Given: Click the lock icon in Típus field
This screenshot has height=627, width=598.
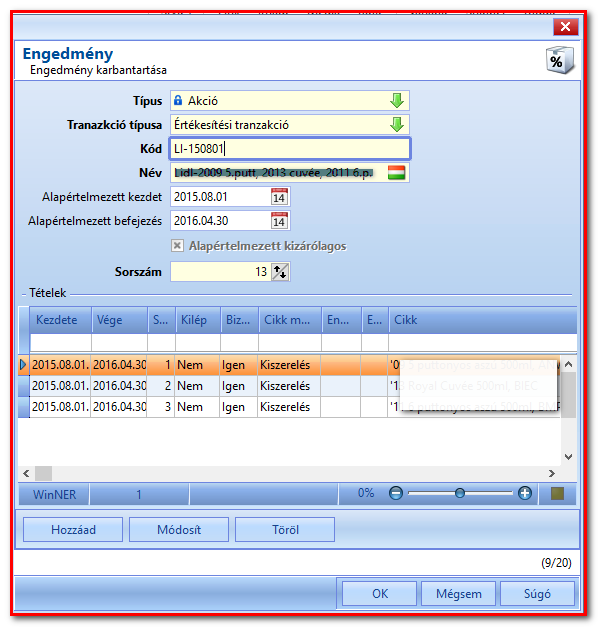Looking at the screenshot, I should coord(178,100).
